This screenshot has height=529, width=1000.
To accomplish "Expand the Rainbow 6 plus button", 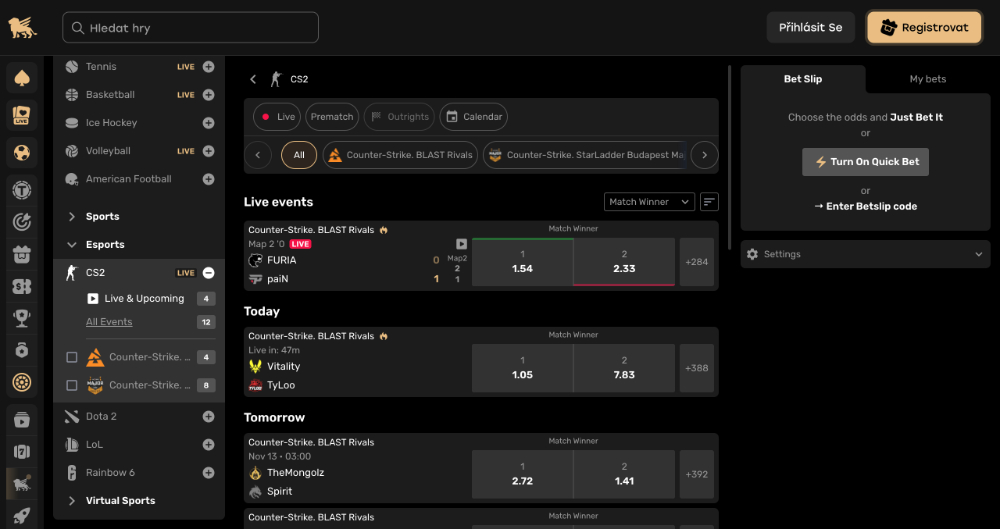I will (209, 472).
